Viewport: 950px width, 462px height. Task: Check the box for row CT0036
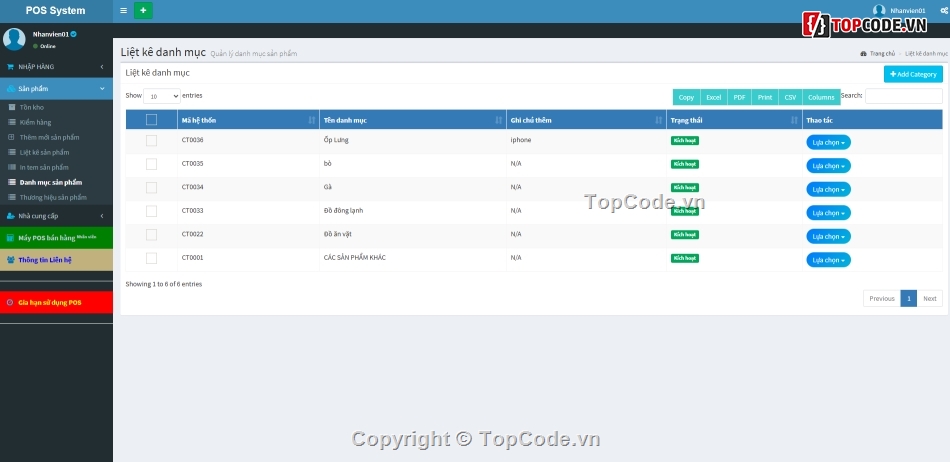click(x=151, y=141)
